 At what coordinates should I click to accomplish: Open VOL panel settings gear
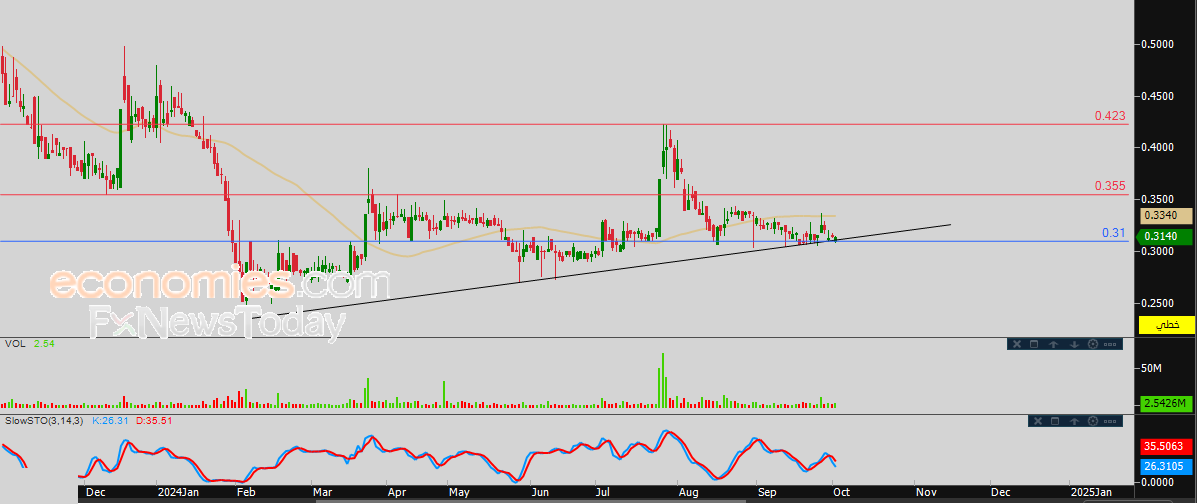pos(1092,345)
